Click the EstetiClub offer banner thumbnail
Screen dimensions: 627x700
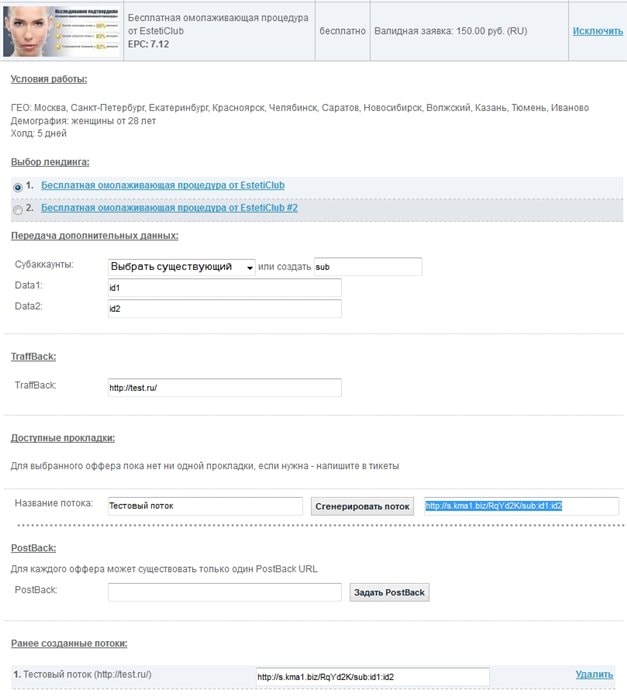click(x=61, y=31)
